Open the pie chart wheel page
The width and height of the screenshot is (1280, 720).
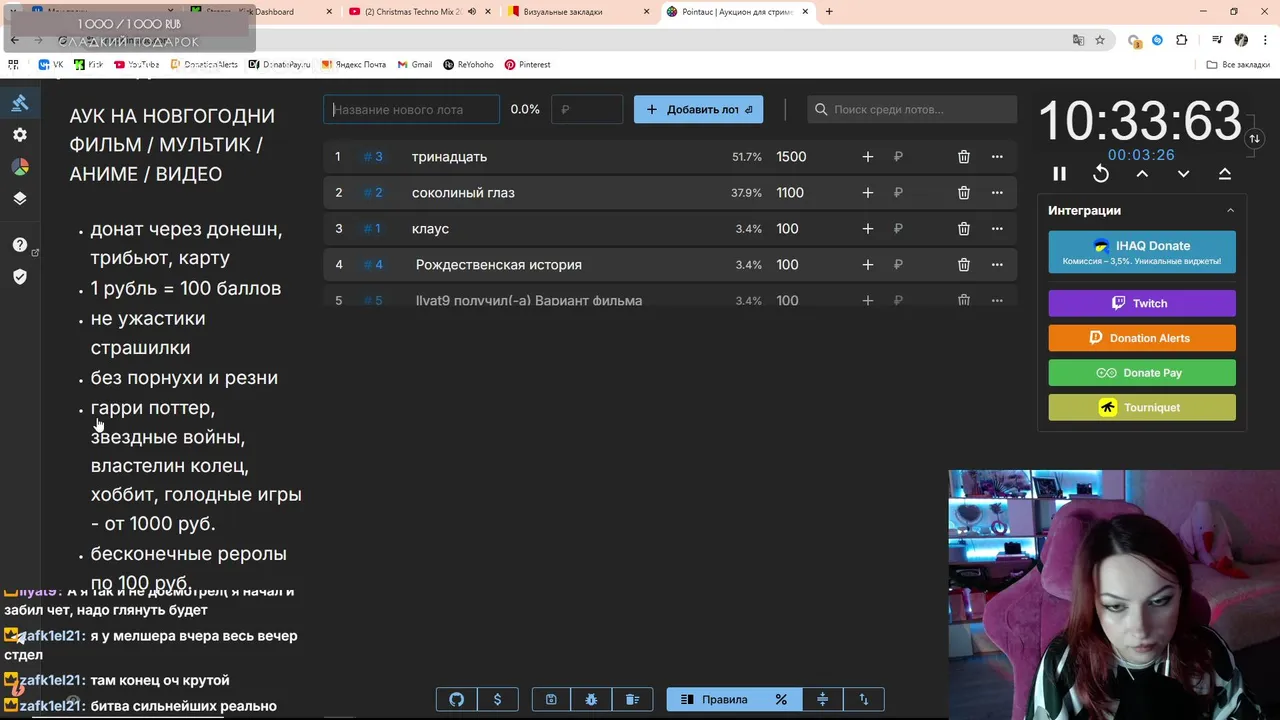point(20,167)
